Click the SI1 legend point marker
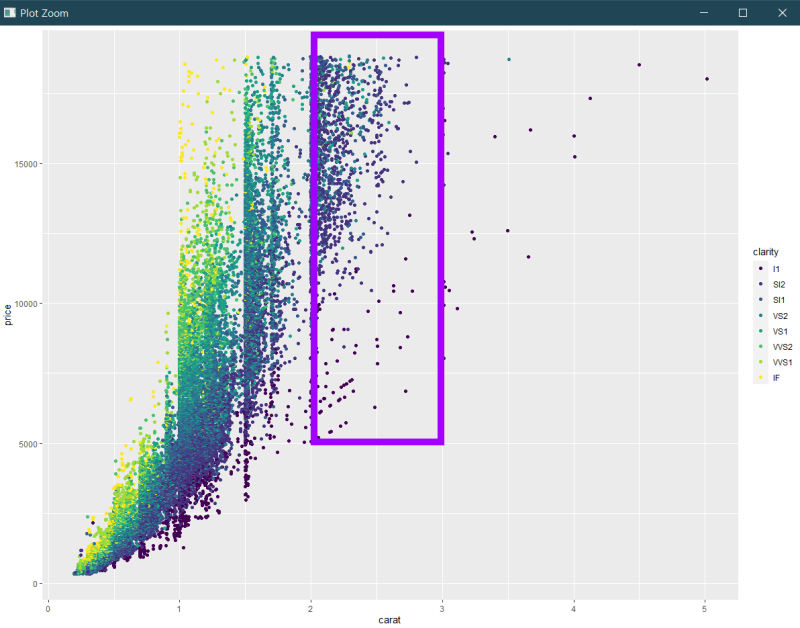Screen dimensions: 800x628 [x=760, y=300]
